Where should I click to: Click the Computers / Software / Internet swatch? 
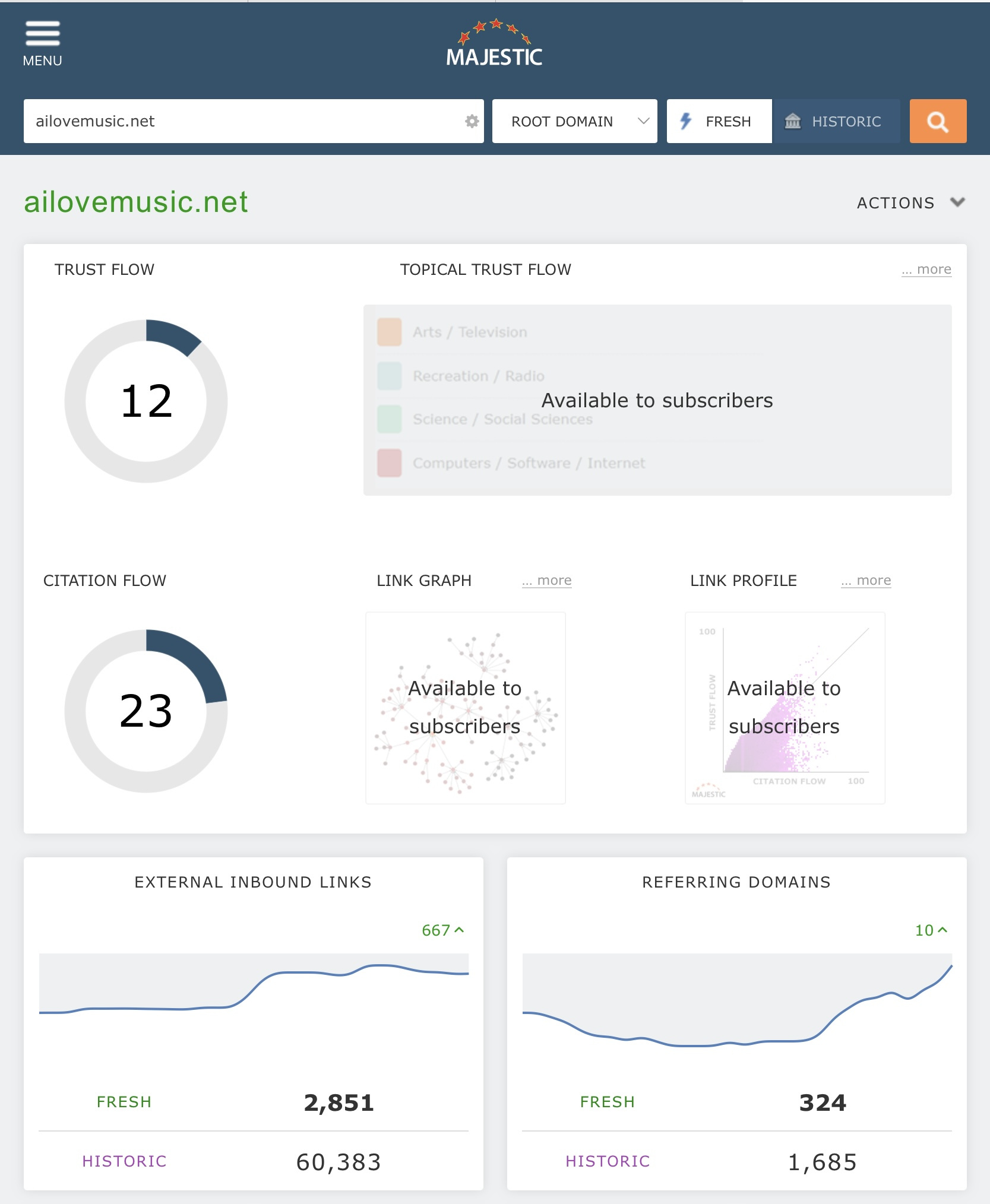tap(390, 463)
